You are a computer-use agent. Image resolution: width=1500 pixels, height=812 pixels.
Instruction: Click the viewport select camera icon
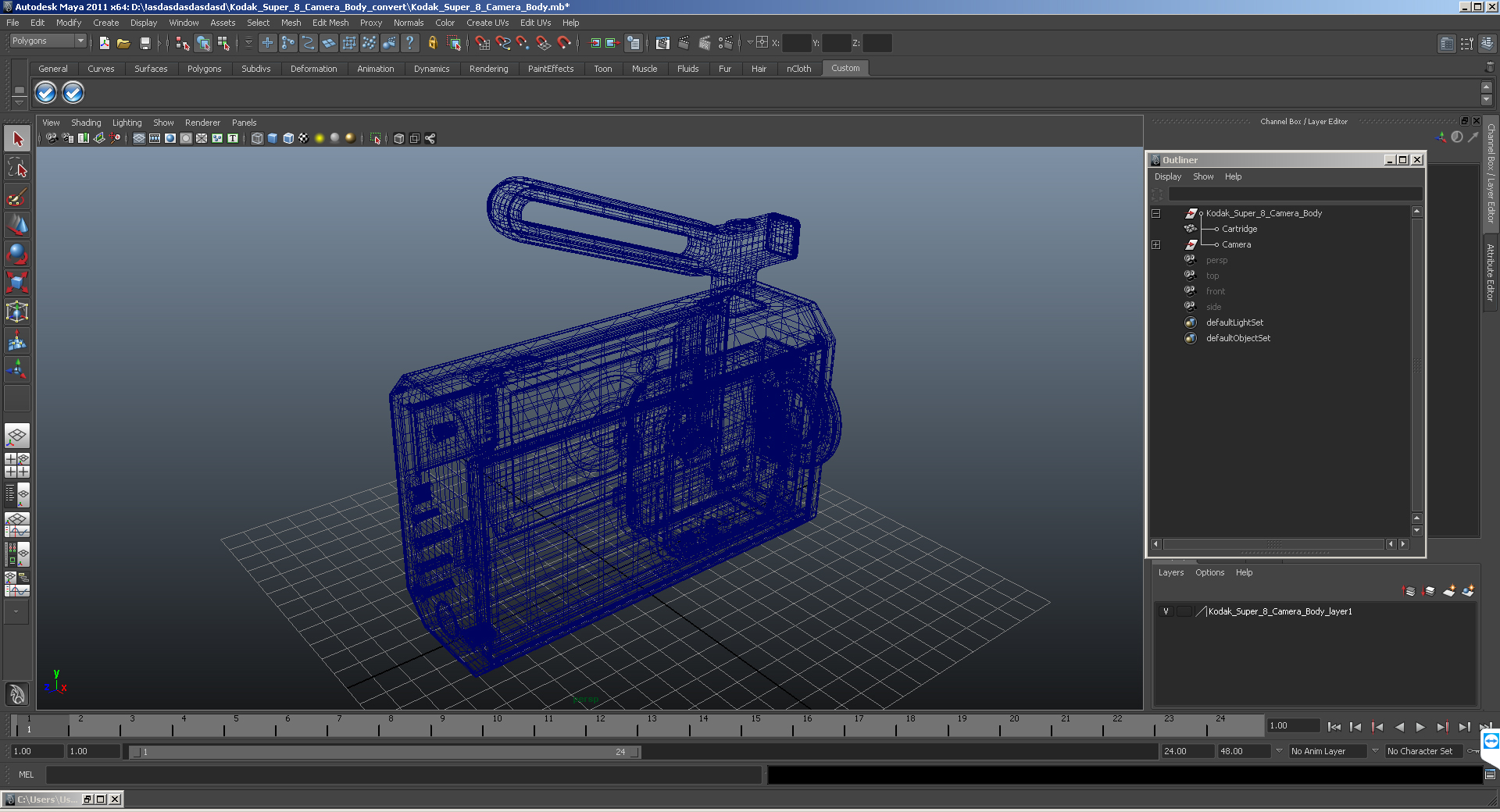tap(52, 138)
